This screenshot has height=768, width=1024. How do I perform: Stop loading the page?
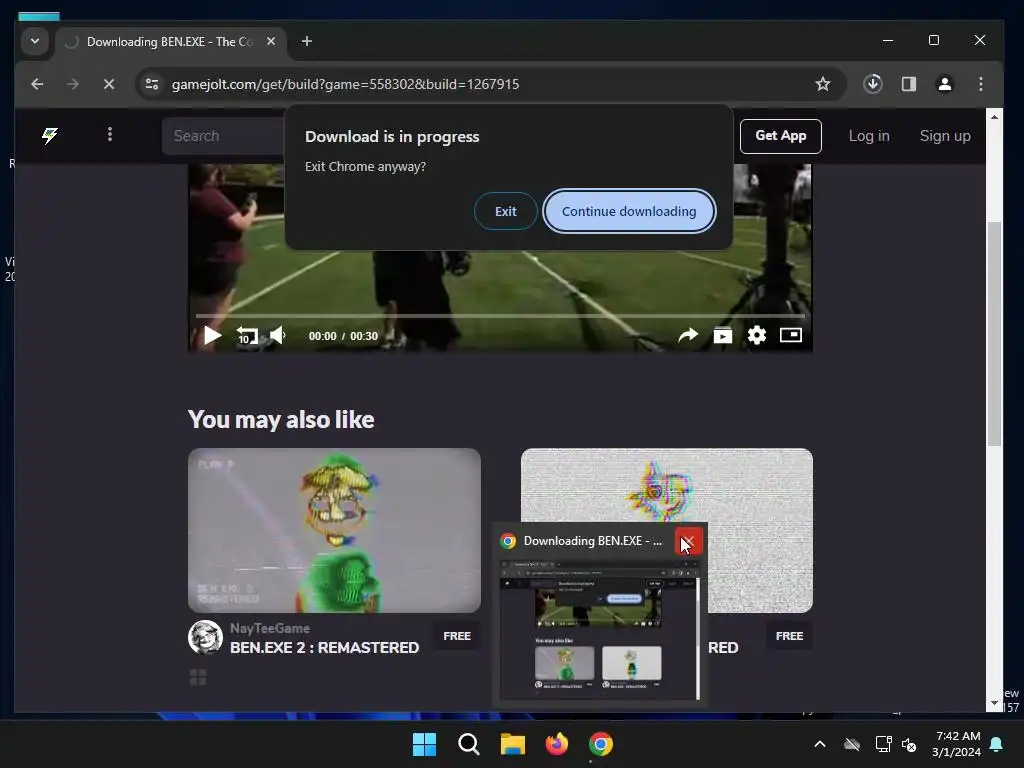pyautogui.click(x=109, y=84)
